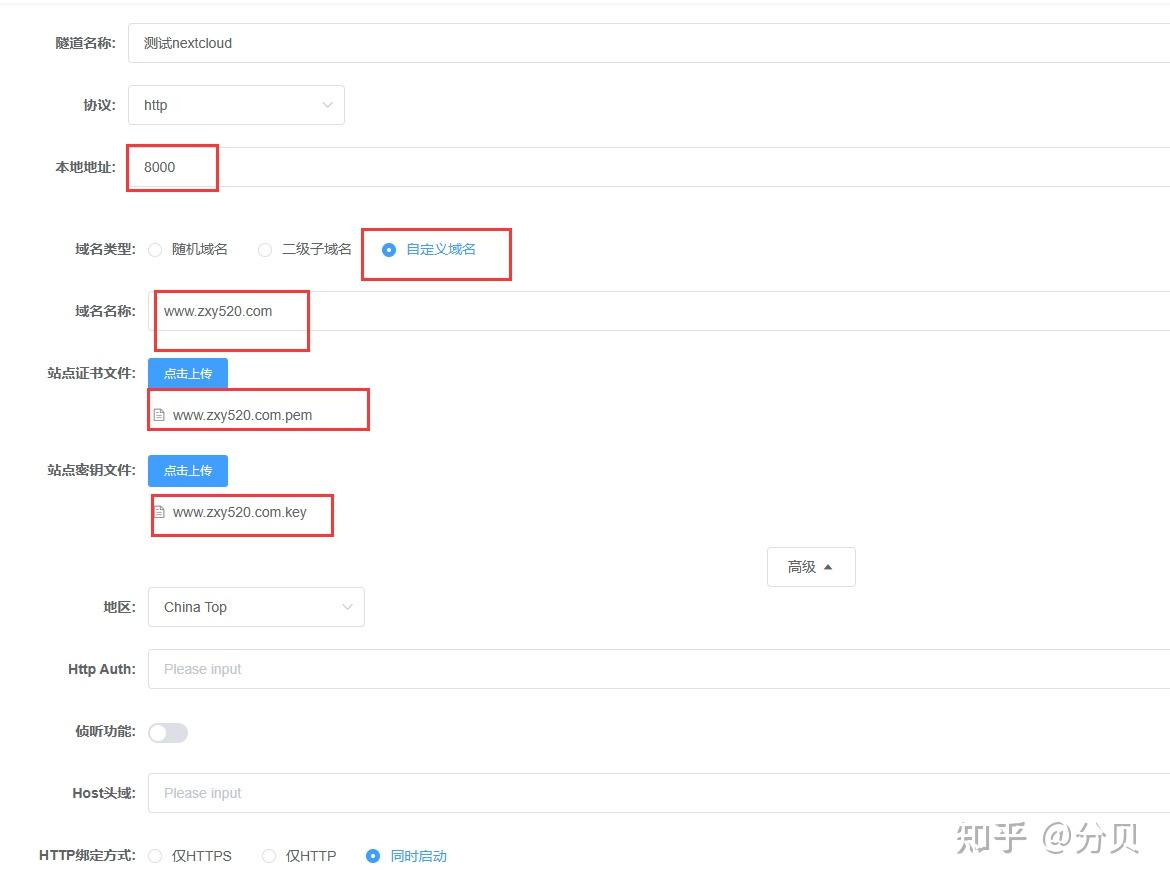The height and width of the screenshot is (885, 1170).
Task: Select the 仅HTTP radio button
Action: pyautogui.click(x=269, y=856)
